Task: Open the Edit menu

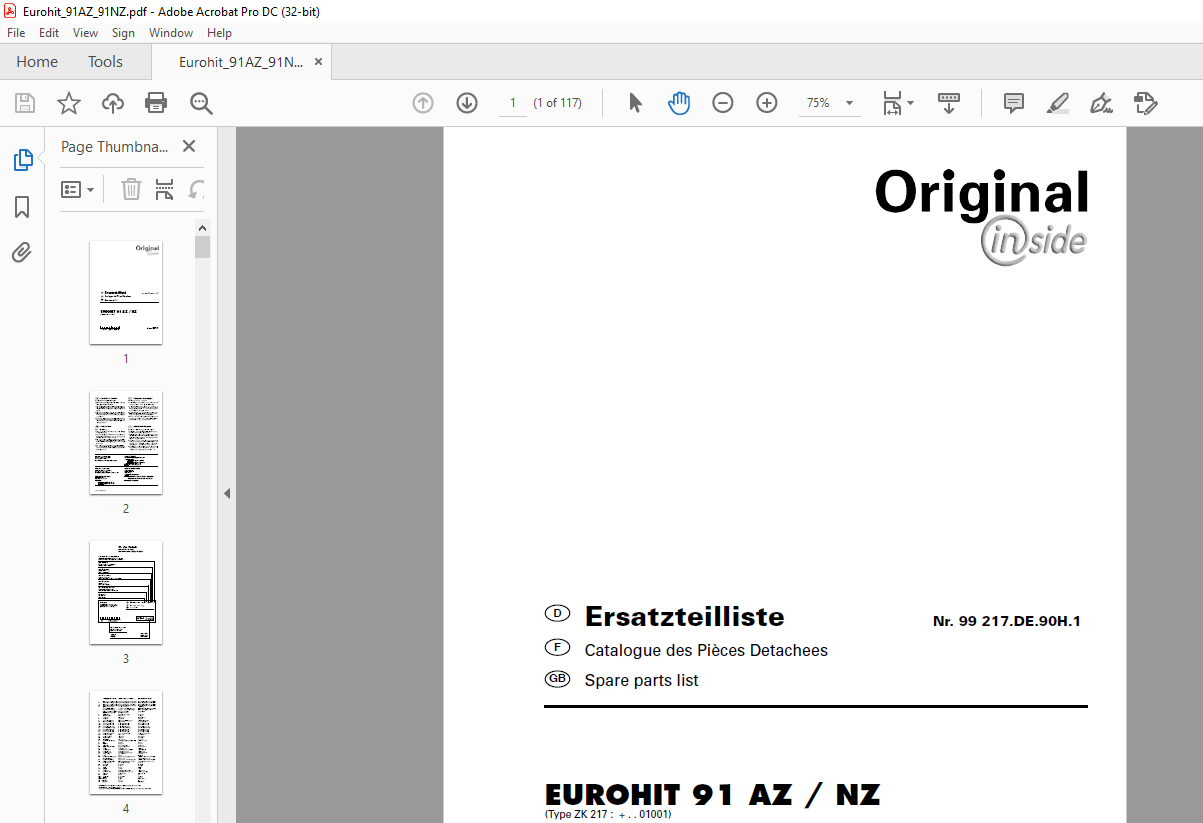Action: (x=49, y=33)
